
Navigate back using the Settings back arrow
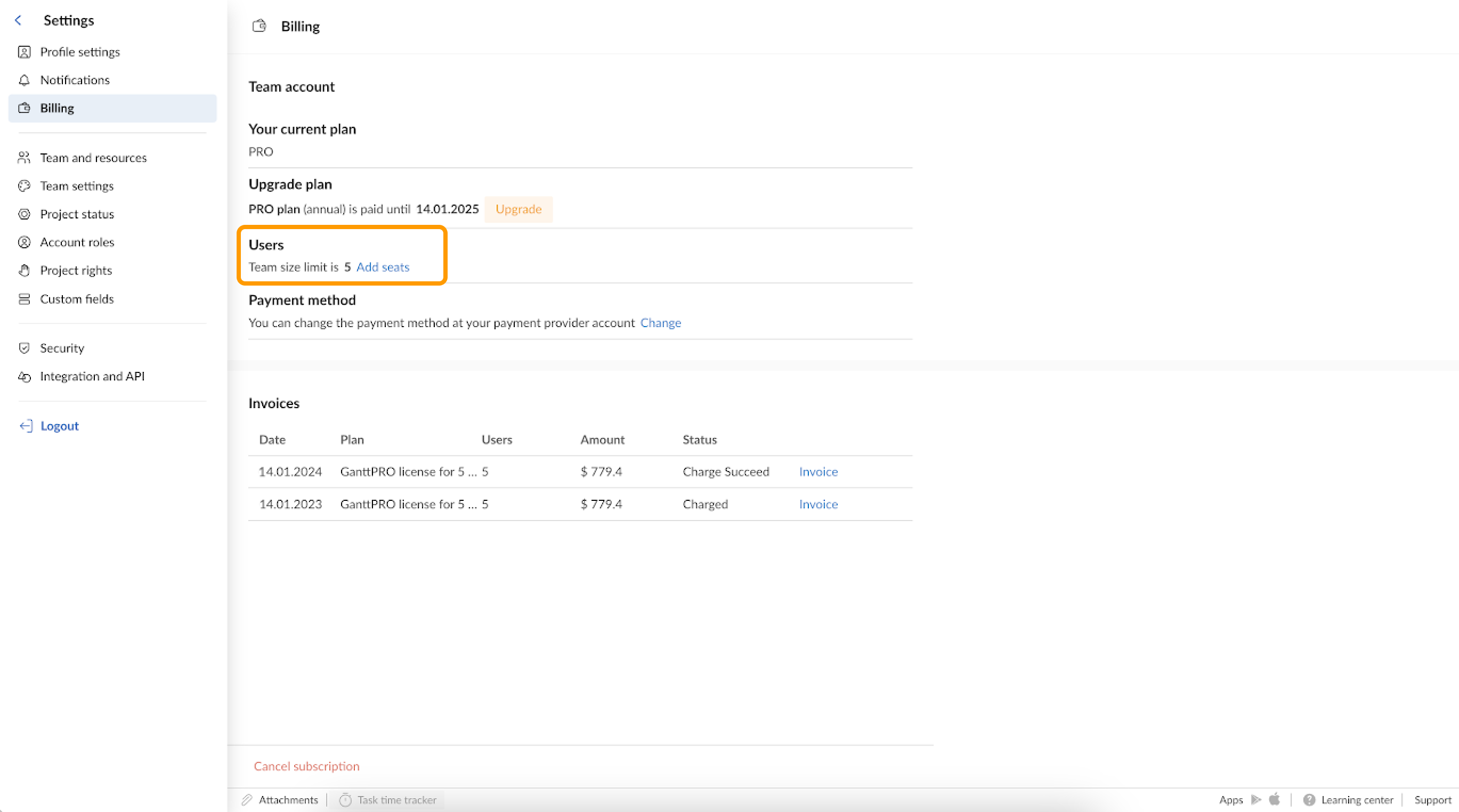pyautogui.click(x=19, y=20)
